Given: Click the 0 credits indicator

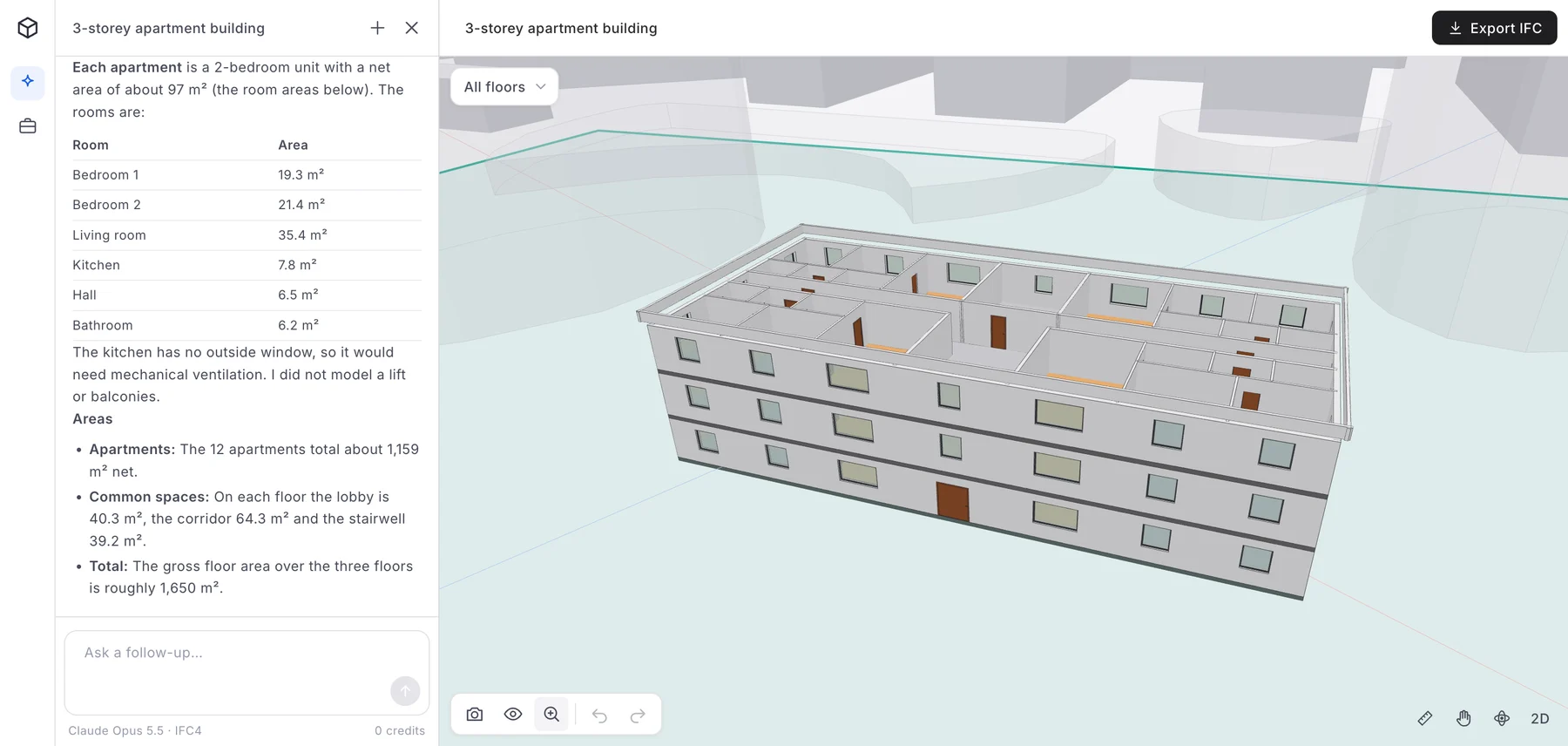Looking at the screenshot, I should click(x=400, y=730).
